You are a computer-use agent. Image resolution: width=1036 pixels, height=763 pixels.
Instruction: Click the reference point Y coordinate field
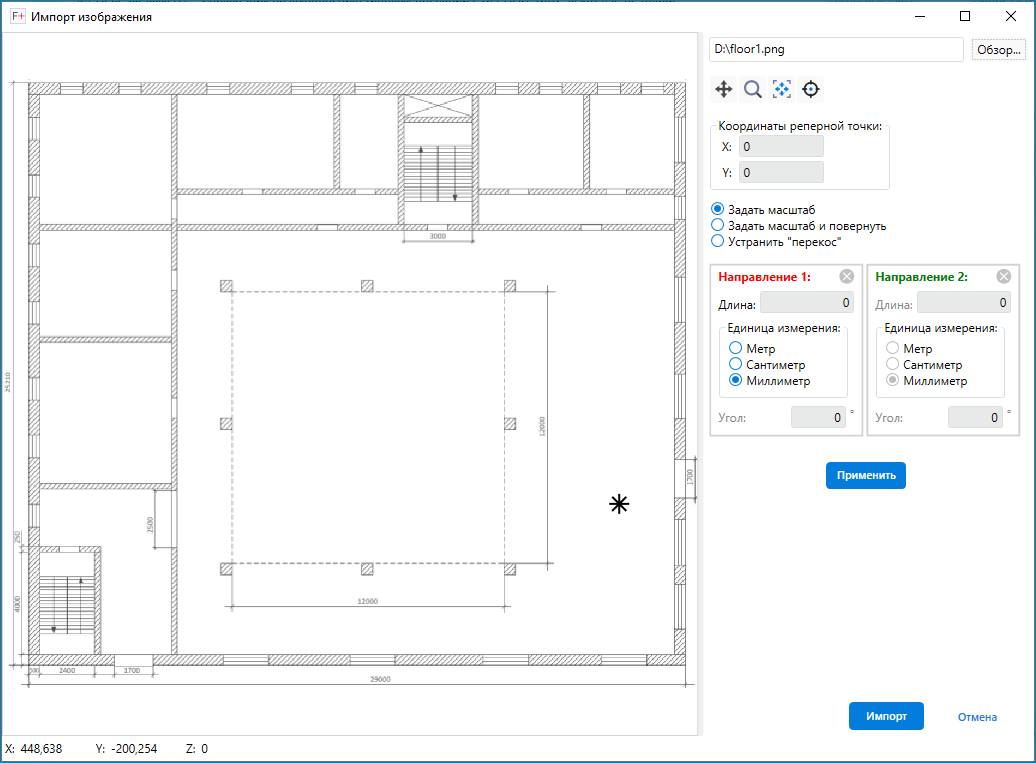[x=782, y=172]
